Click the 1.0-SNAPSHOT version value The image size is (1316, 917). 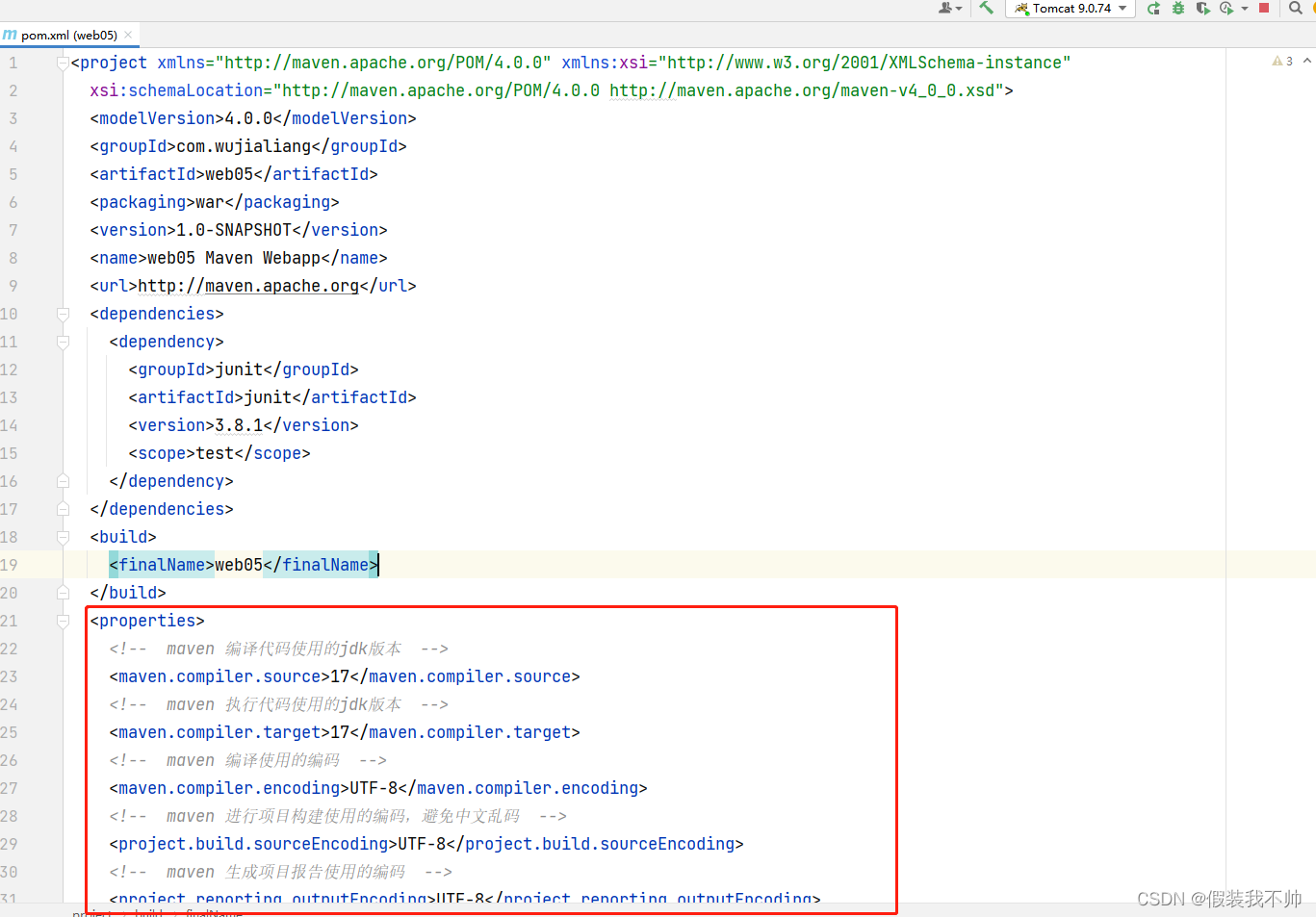[234, 230]
